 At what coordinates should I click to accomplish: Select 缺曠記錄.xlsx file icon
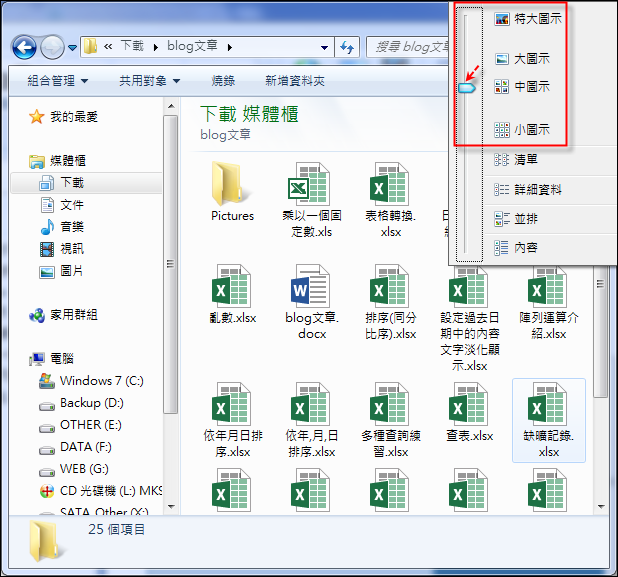click(x=548, y=404)
